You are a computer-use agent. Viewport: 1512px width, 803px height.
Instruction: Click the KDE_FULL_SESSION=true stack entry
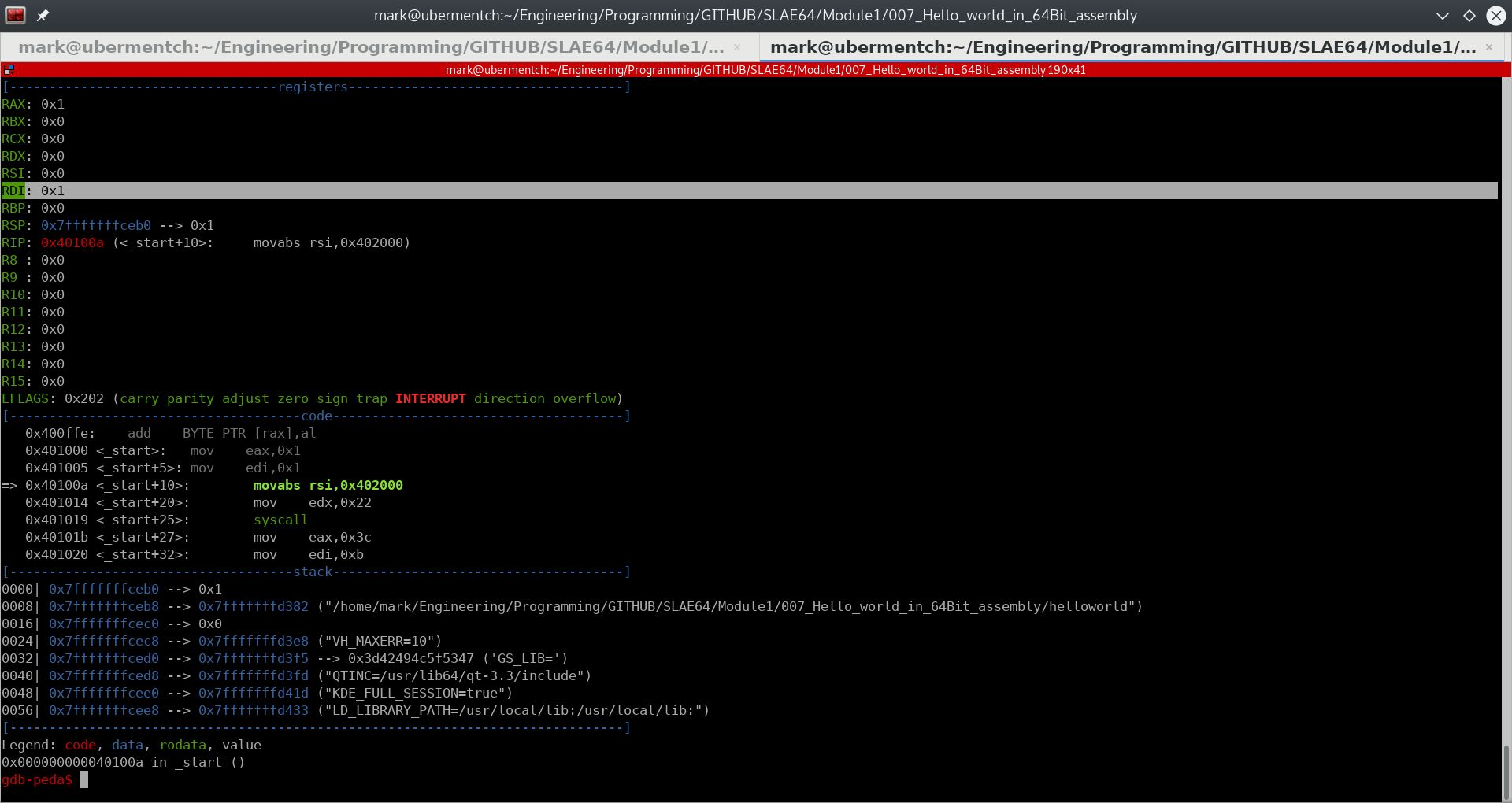[258, 693]
